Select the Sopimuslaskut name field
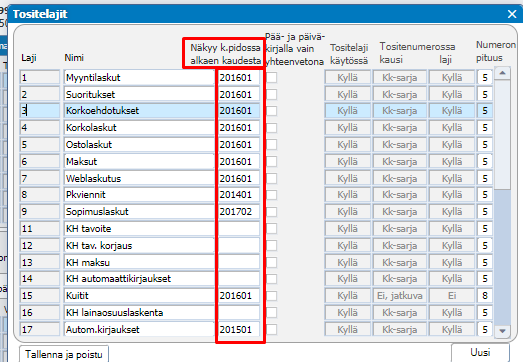 pos(139,212)
